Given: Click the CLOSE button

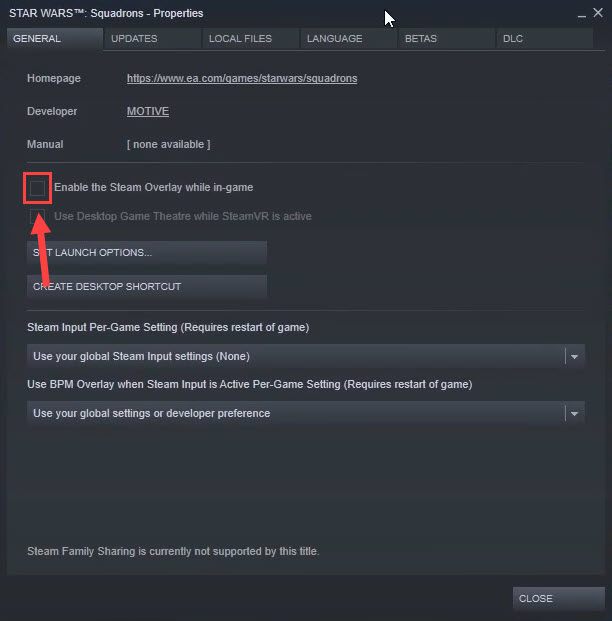Looking at the screenshot, I should 559,598.
